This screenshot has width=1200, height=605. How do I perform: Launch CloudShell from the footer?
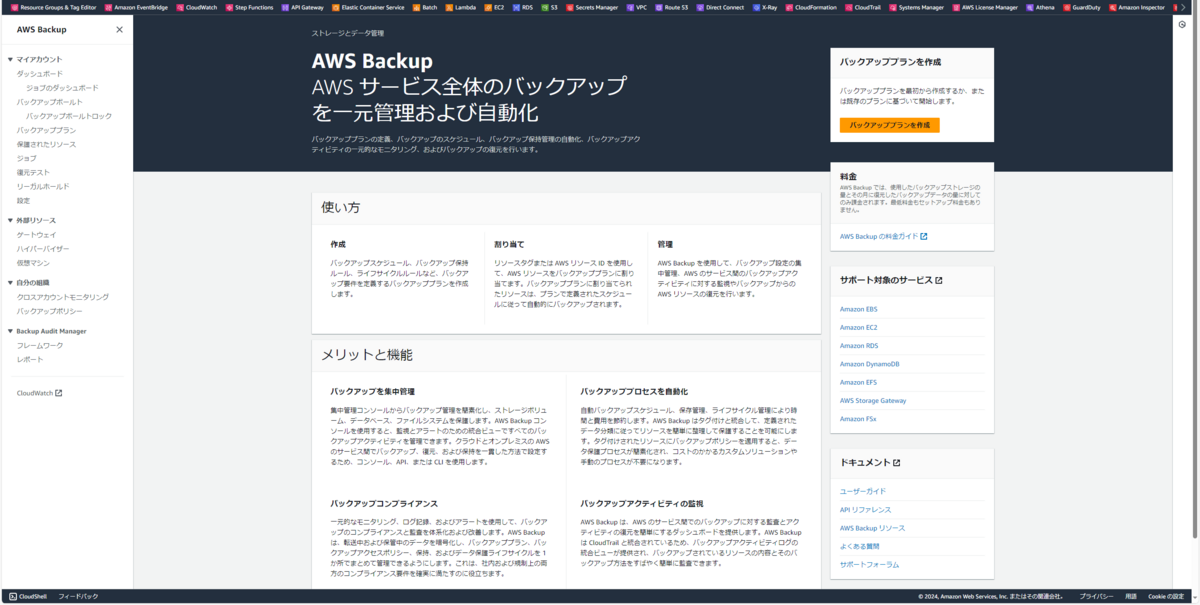pyautogui.click(x=28, y=596)
